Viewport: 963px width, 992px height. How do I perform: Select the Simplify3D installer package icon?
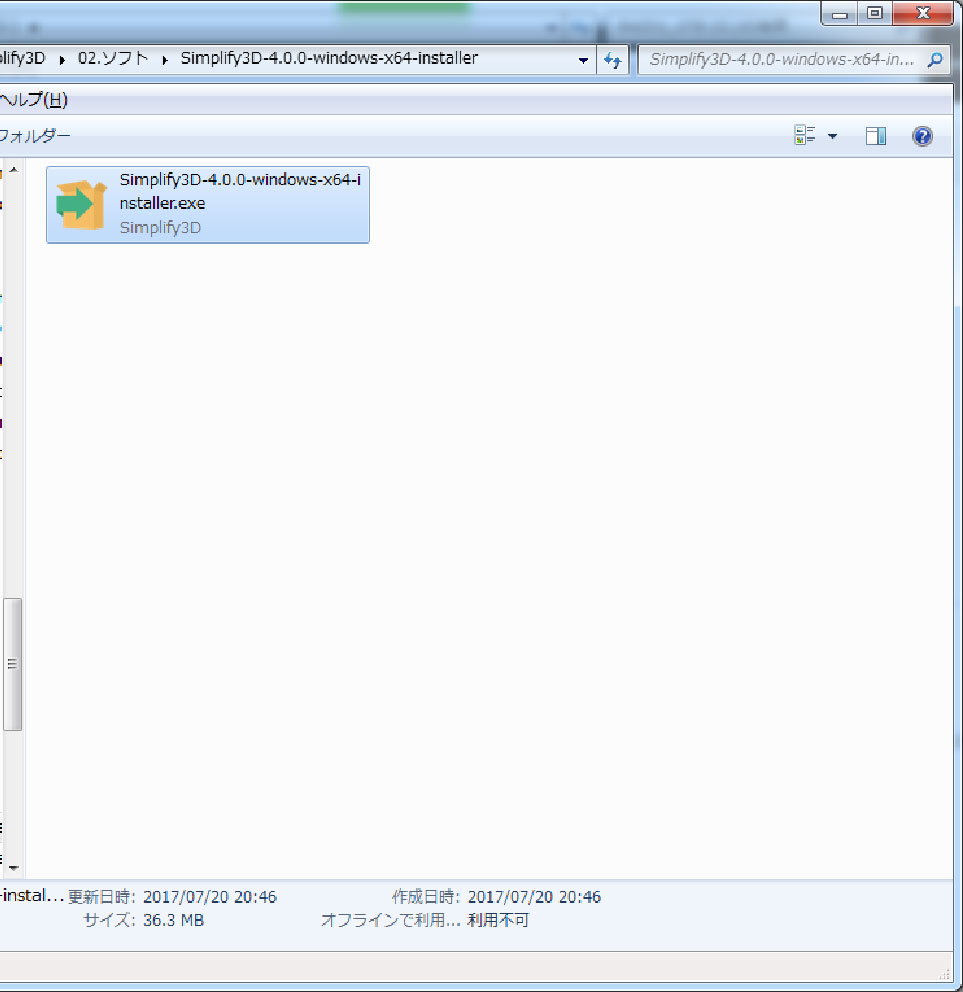coord(81,205)
